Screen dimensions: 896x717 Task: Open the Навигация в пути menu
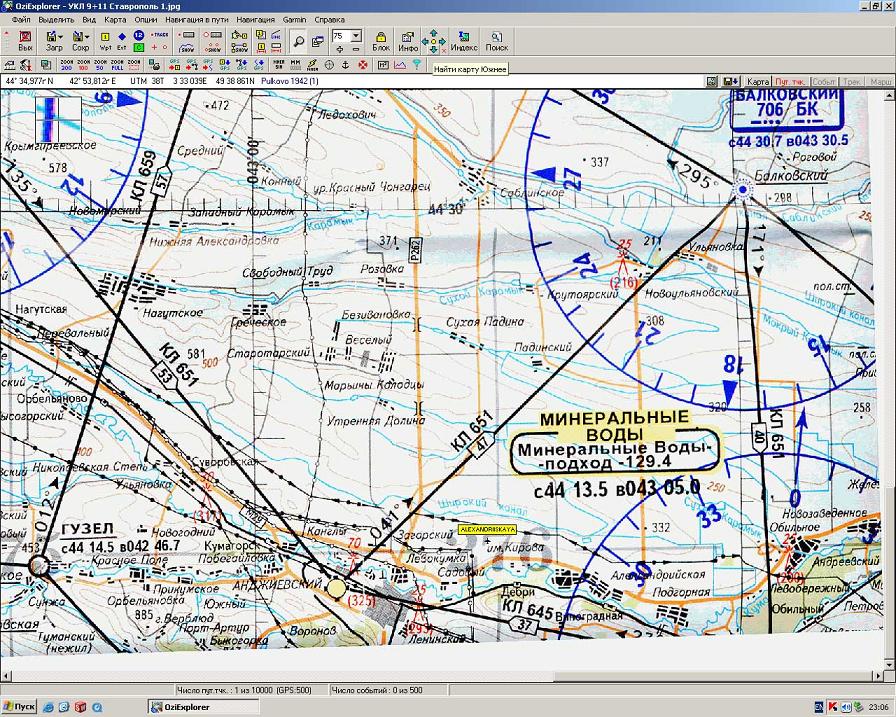coord(197,19)
